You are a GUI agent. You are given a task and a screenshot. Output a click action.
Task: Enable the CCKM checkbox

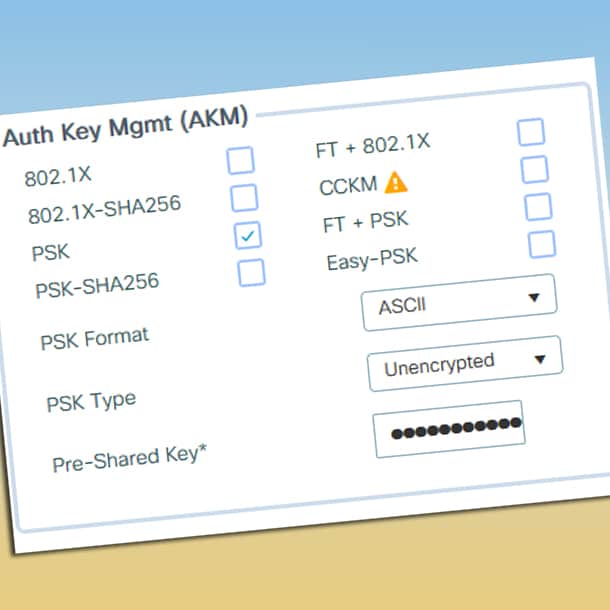(535, 168)
